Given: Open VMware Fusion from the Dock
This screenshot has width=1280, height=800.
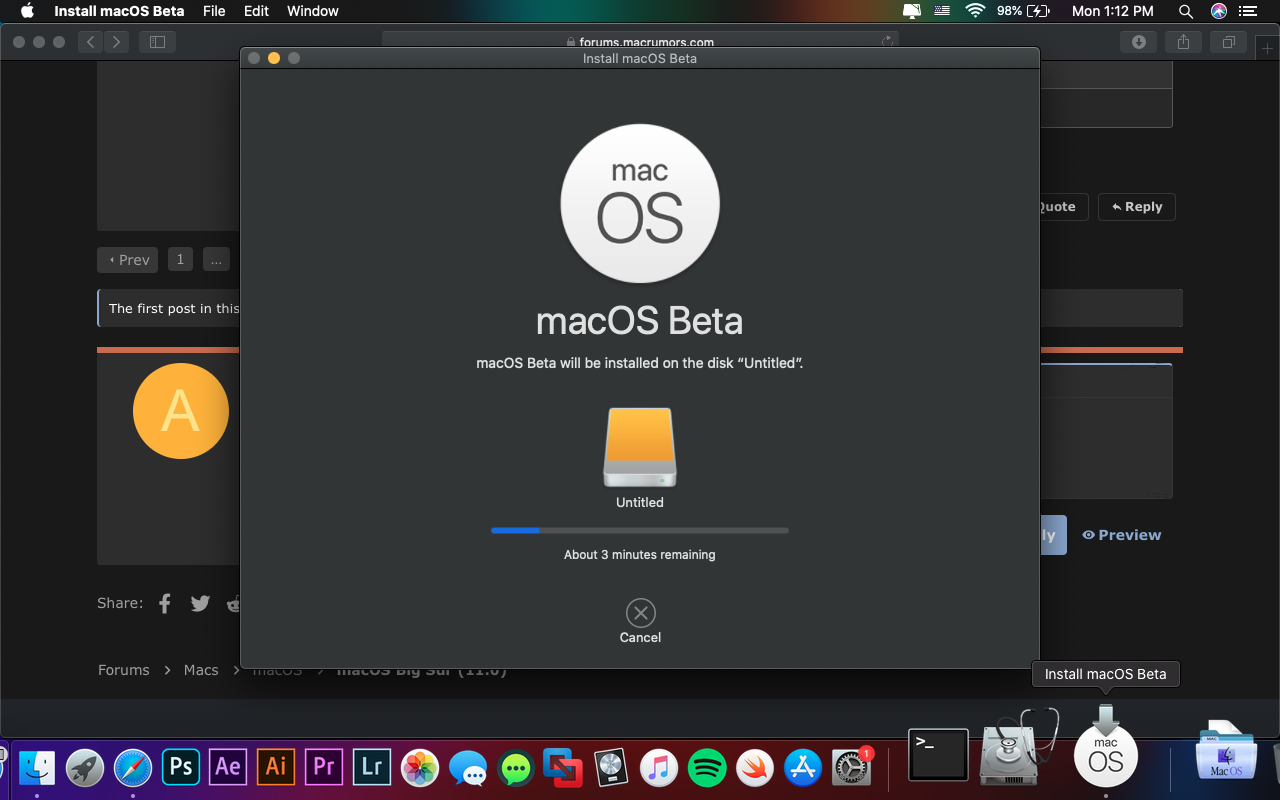Looking at the screenshot, I should click(563, 767).
